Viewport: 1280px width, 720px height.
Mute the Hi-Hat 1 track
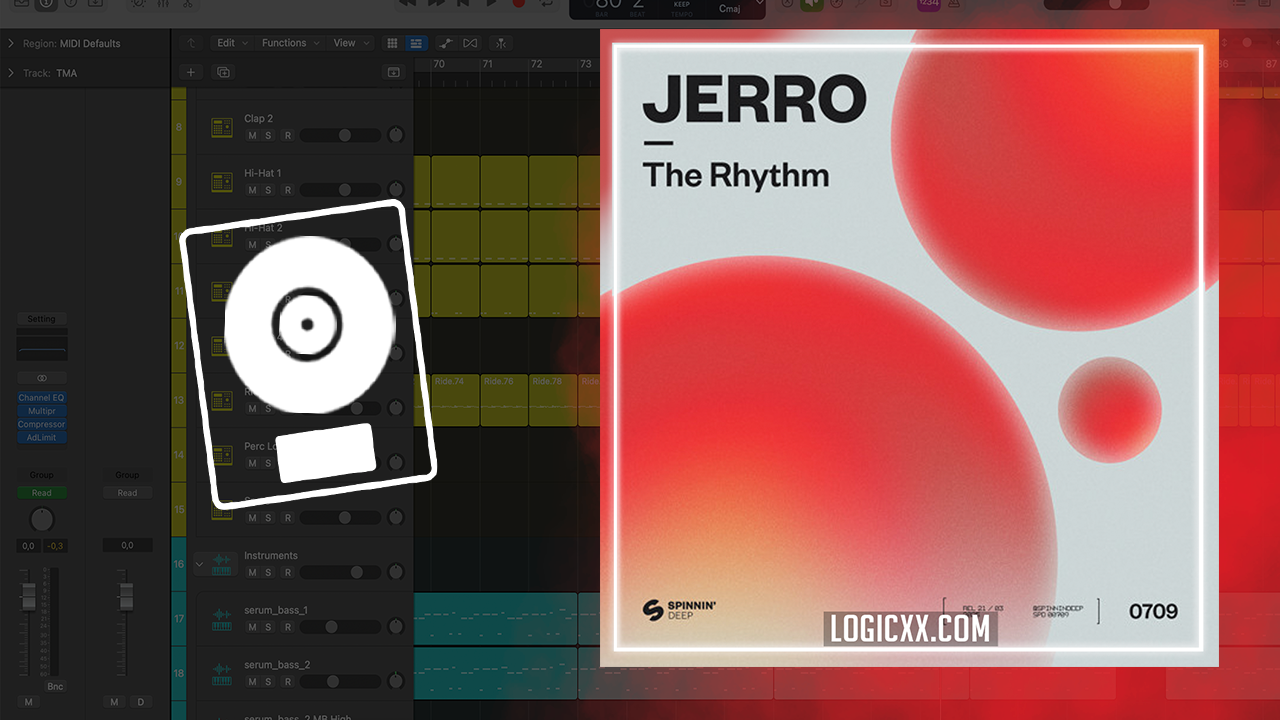[x=252, y=190]
